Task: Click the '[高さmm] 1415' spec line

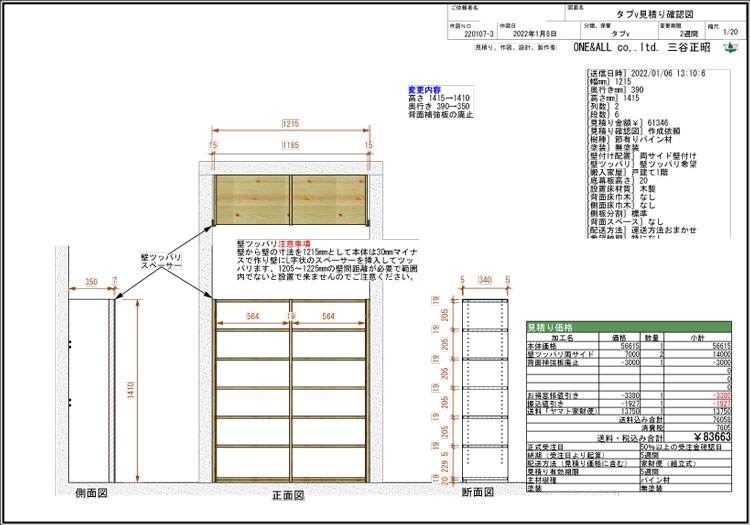Action: [x=613, y=98]
